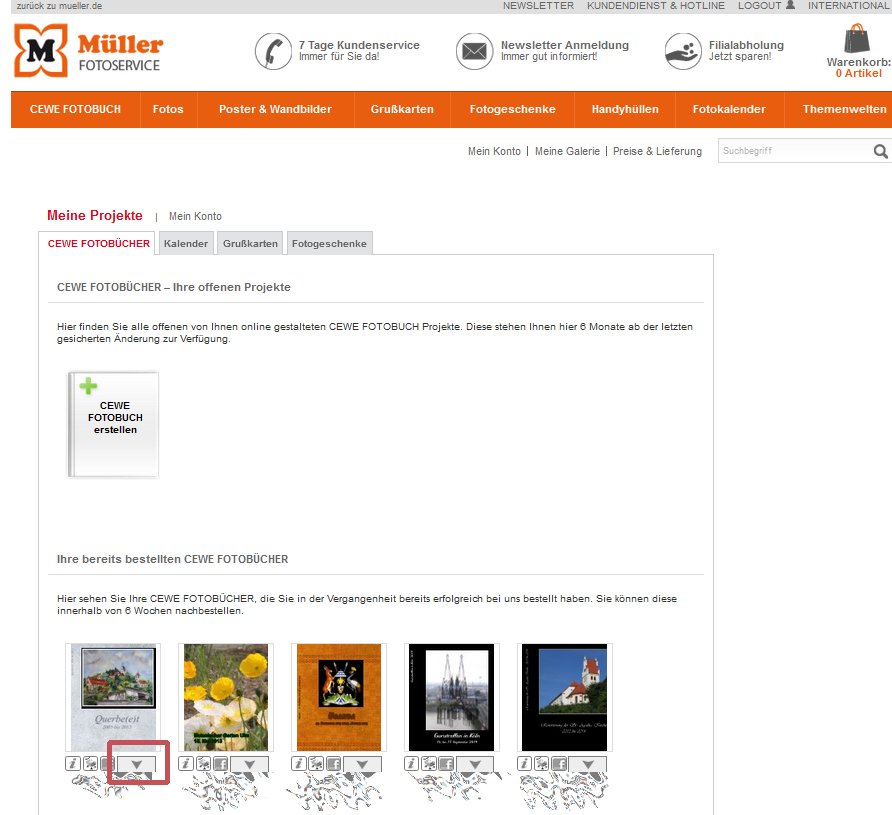Viewport: 892px width, 815px height.
Task: Open the Warenkorb shopping bag icon
Action: [856, 38]
